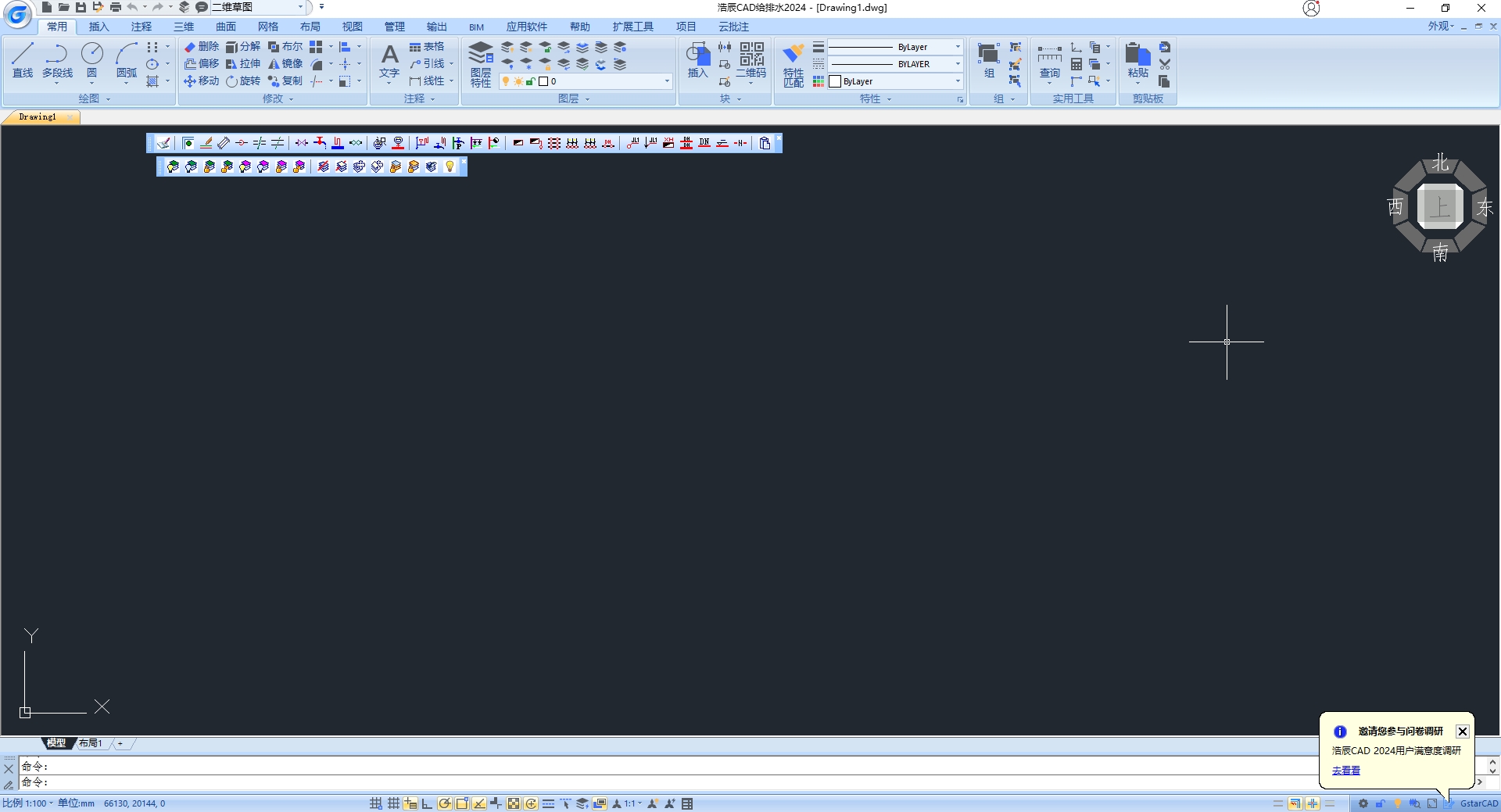Select the 圆弧 (Arc) tool

[x=126, y=60]
